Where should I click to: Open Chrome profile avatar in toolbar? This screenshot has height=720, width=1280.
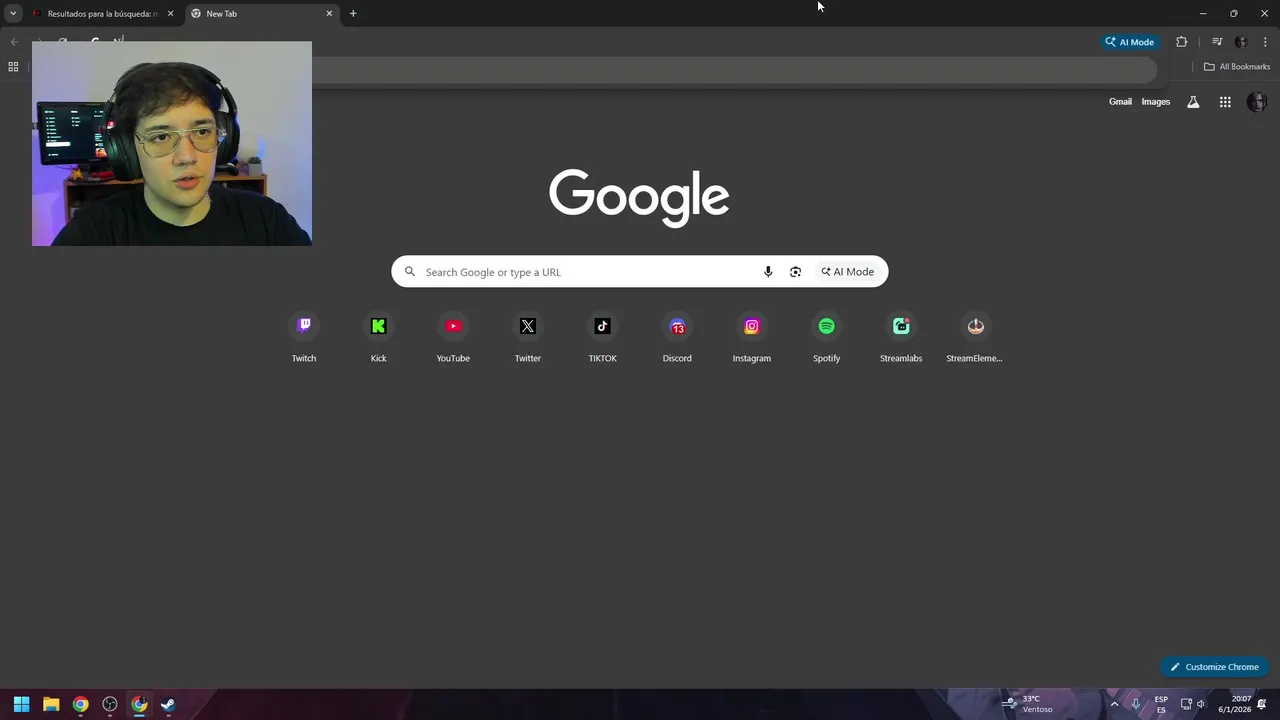tap(1241, 42)
